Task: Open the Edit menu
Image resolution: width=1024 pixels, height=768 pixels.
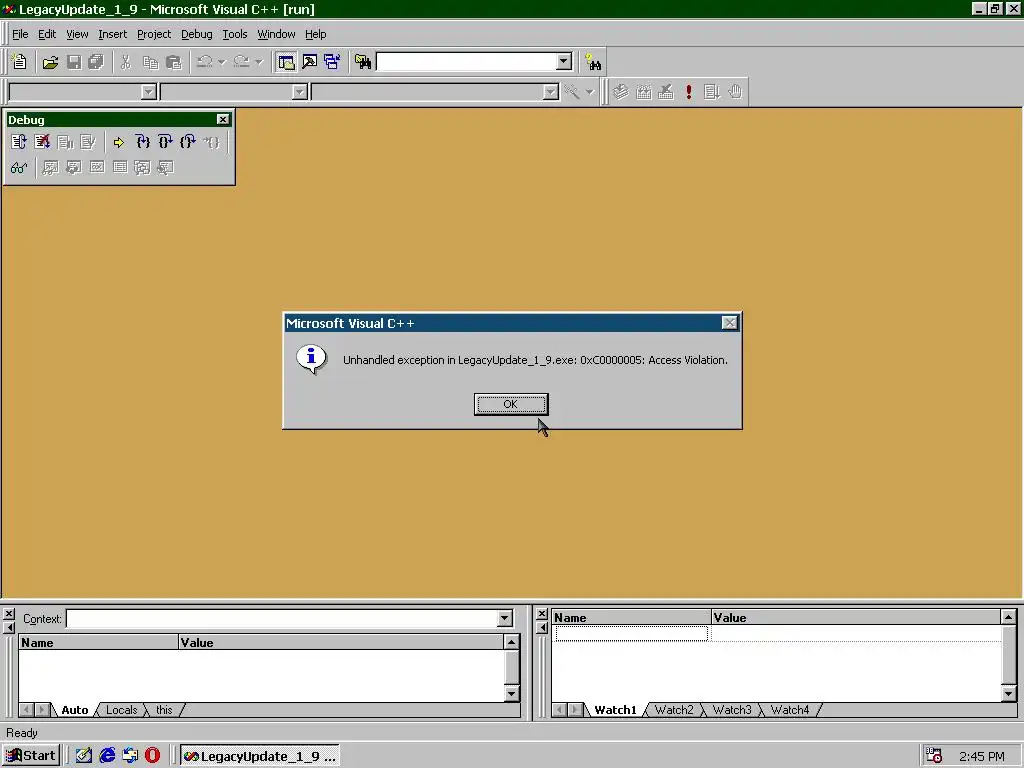Action: pyautogui.click(x=47, y=34)
